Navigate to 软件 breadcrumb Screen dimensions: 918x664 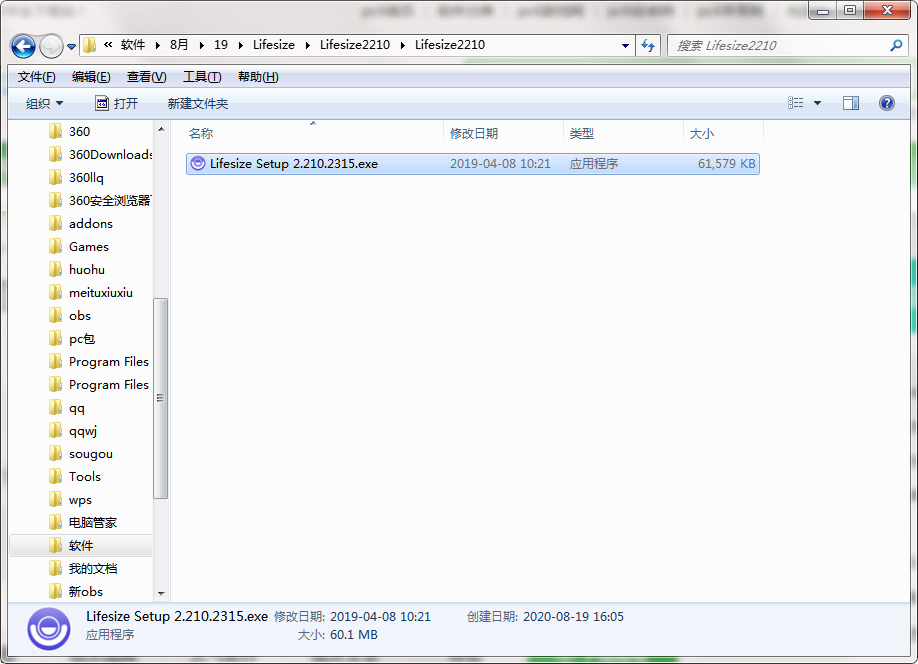[133, 45]
